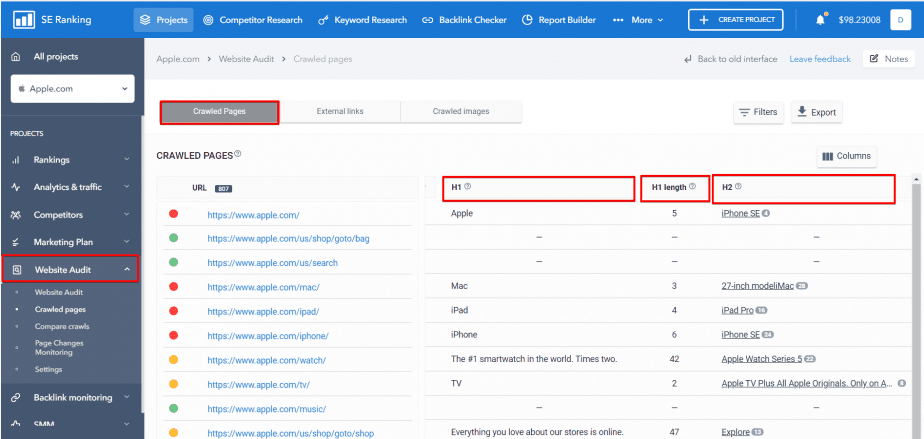This screenshot has height=439, width=924.
Task: Click the Explore H2 link
Action: [735, 432]
